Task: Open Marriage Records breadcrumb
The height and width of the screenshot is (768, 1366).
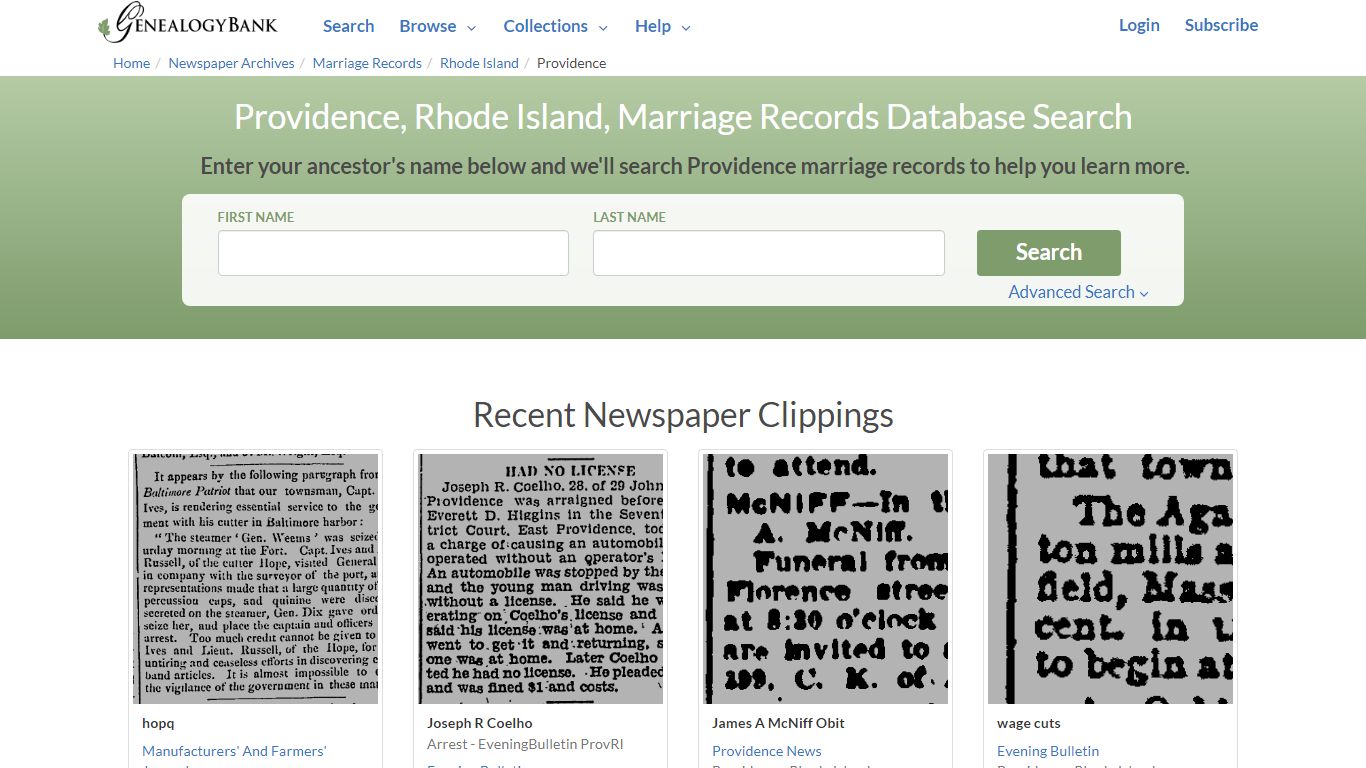Action: [x=367, y=63]
